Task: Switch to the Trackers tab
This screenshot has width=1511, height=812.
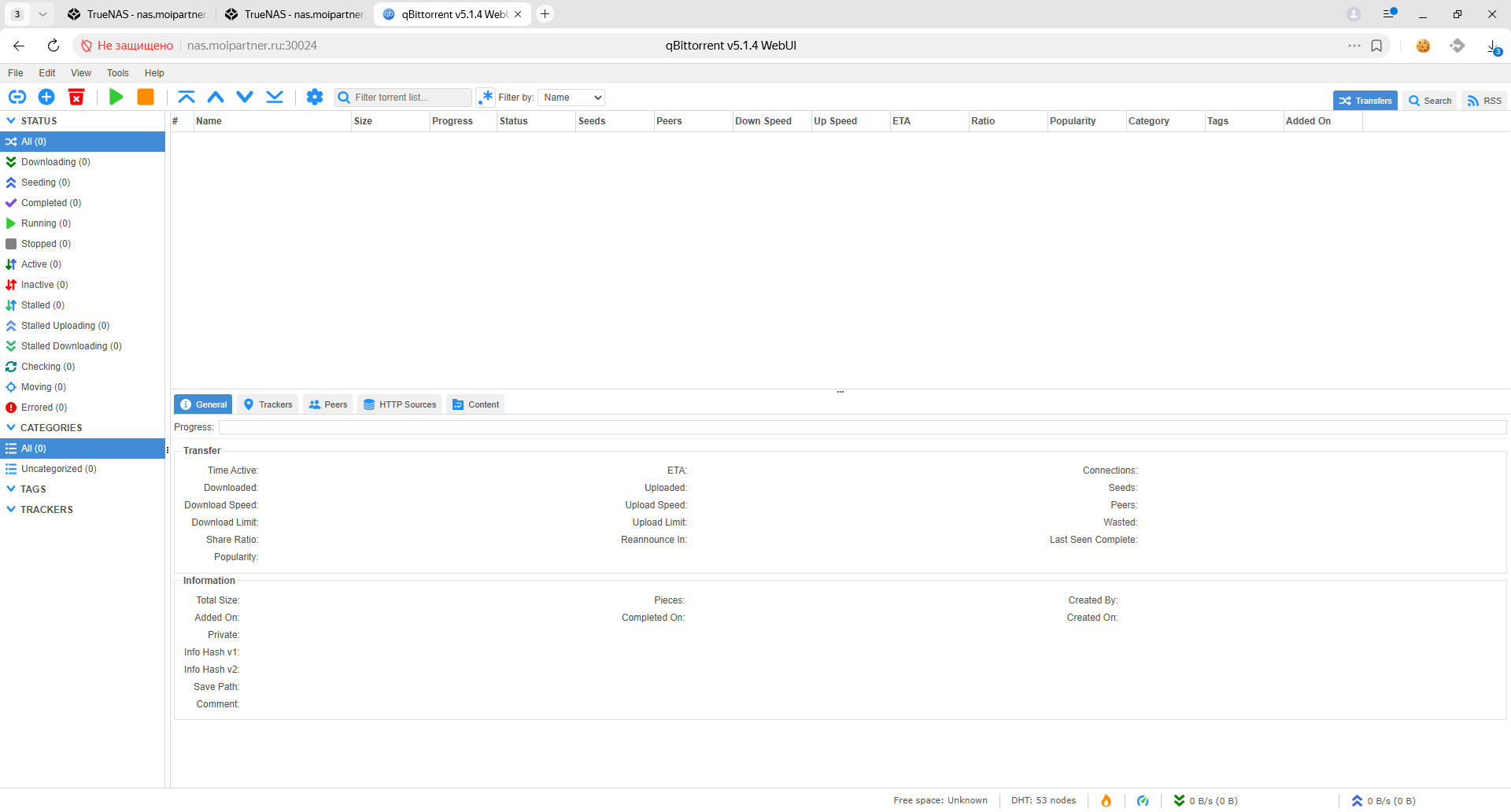Action: point(268,404)
